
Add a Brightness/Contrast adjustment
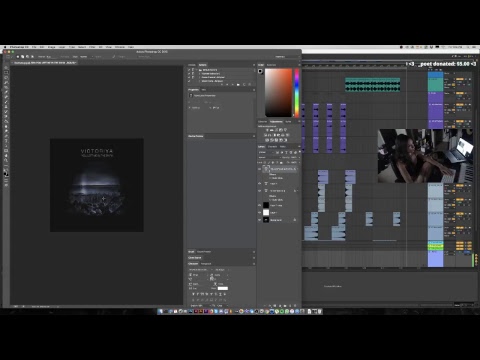(267, 130)
